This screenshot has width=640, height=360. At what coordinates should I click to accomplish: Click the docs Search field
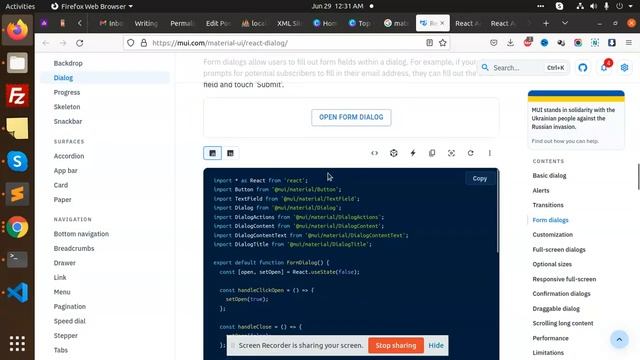click(x=523, y=68)
